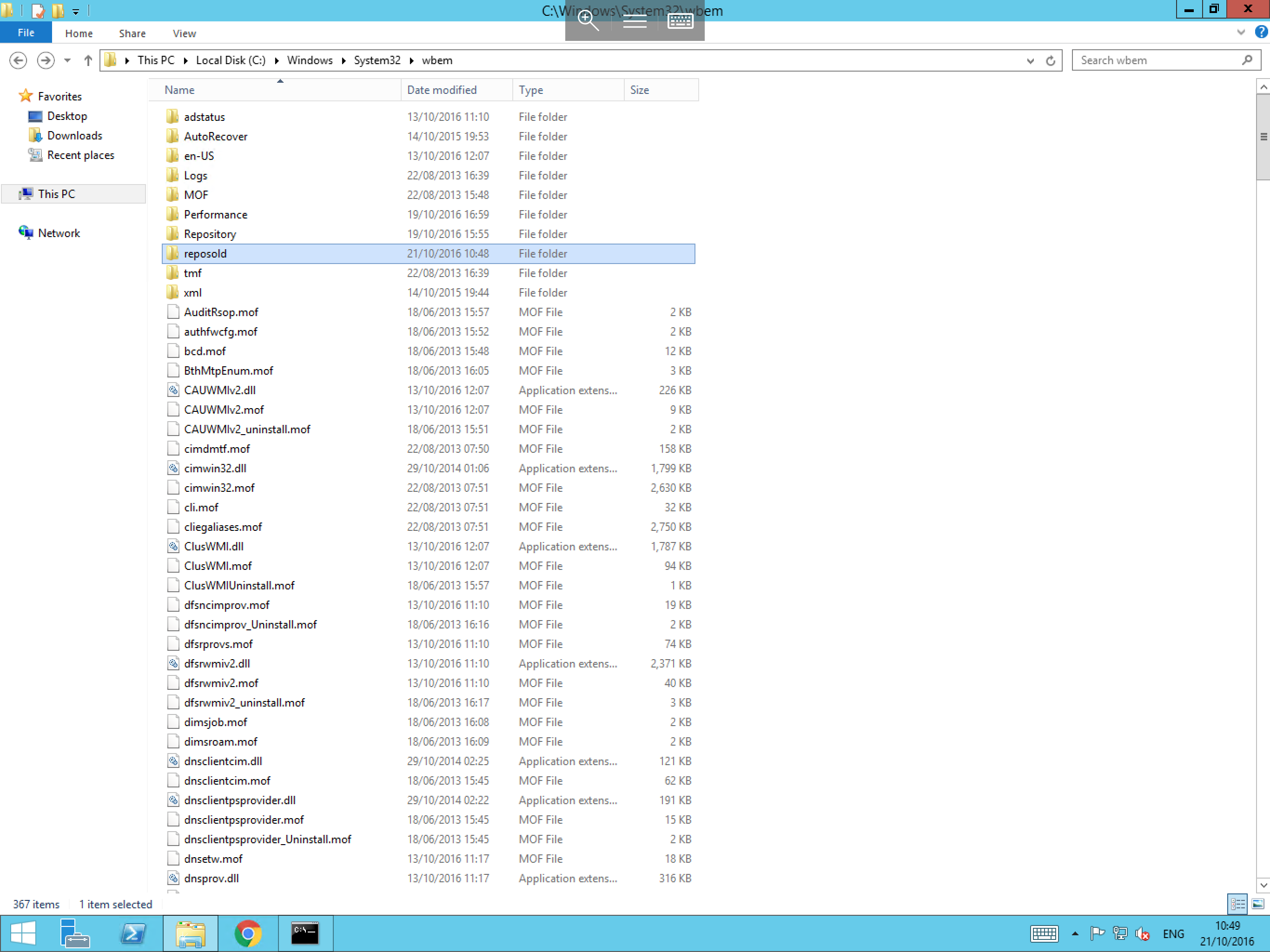Open the remote session zoom magnifier

pyautogui.click(x=588, y=21)
